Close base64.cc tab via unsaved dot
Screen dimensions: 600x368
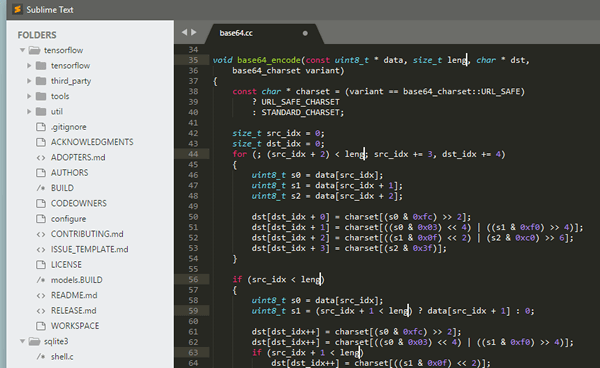(305, 33)
